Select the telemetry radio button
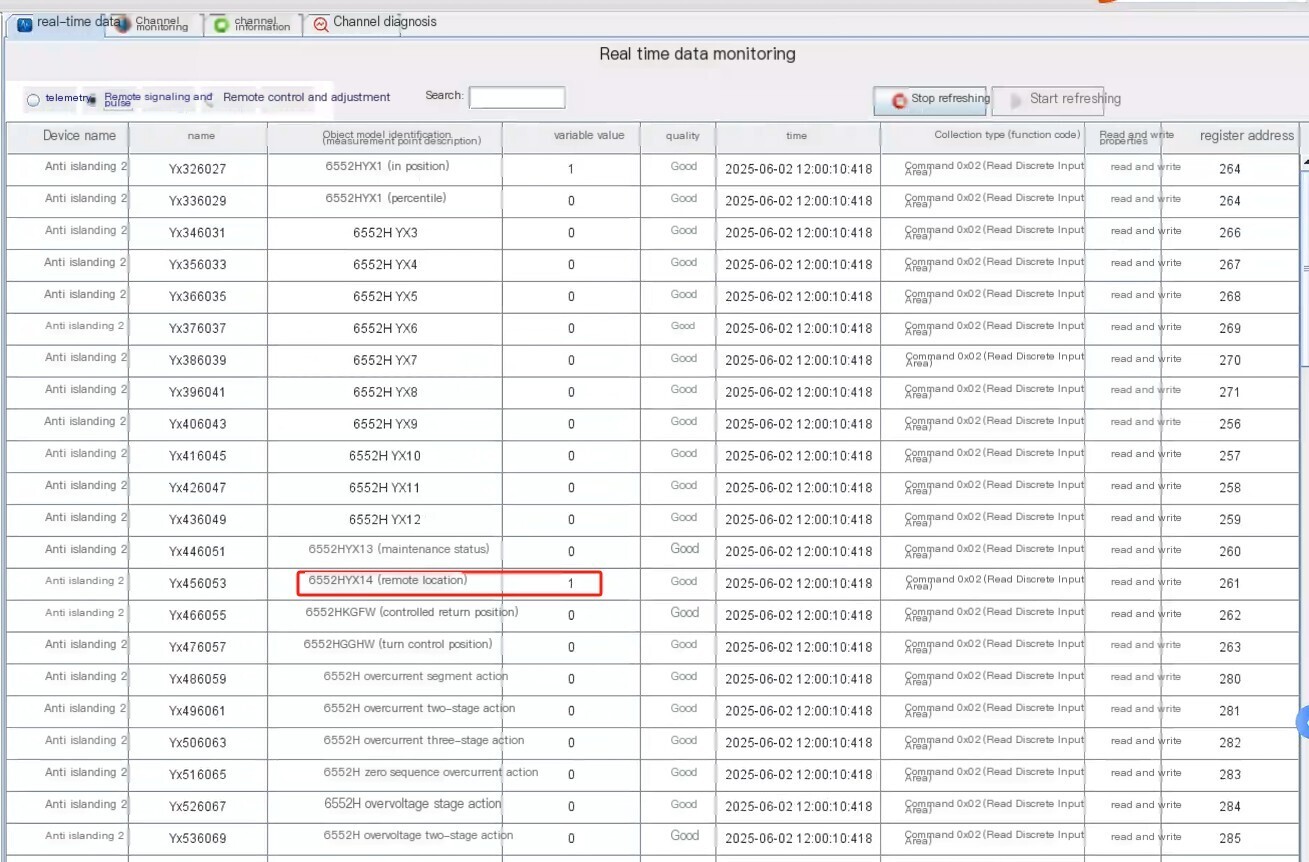 tap(33, 99)
